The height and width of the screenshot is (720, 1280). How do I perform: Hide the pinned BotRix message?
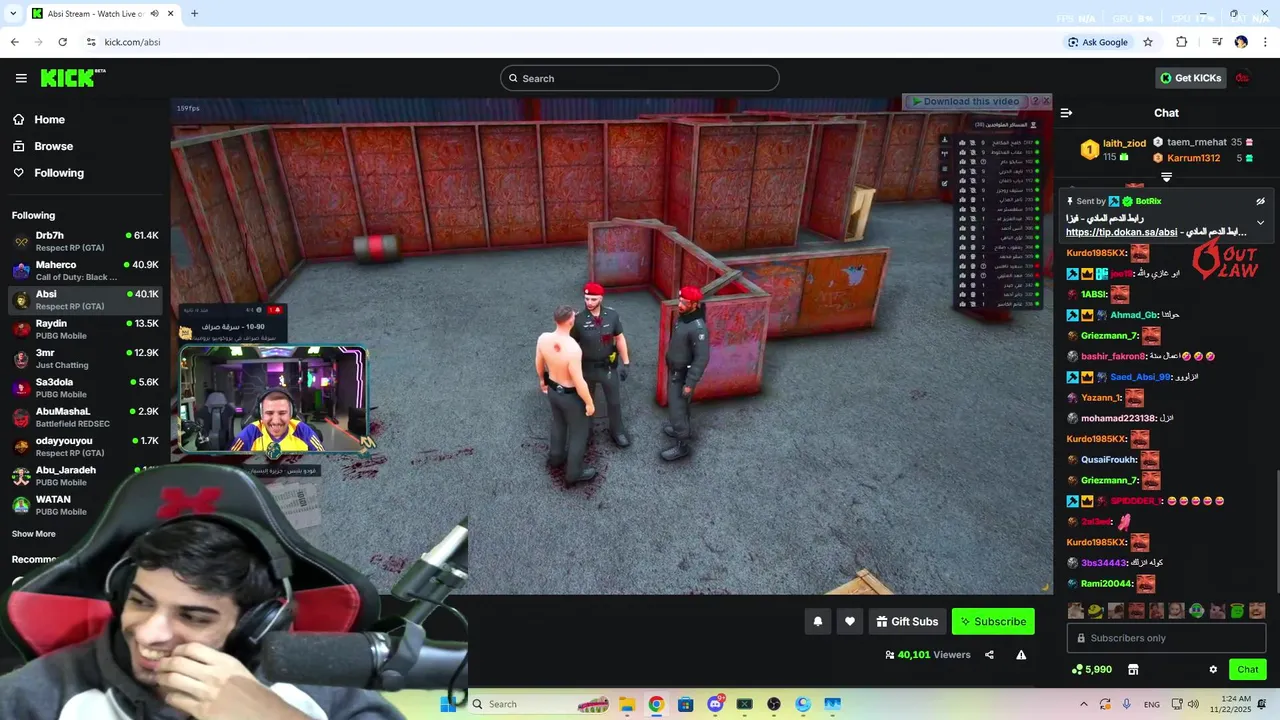coord(1260,201)
